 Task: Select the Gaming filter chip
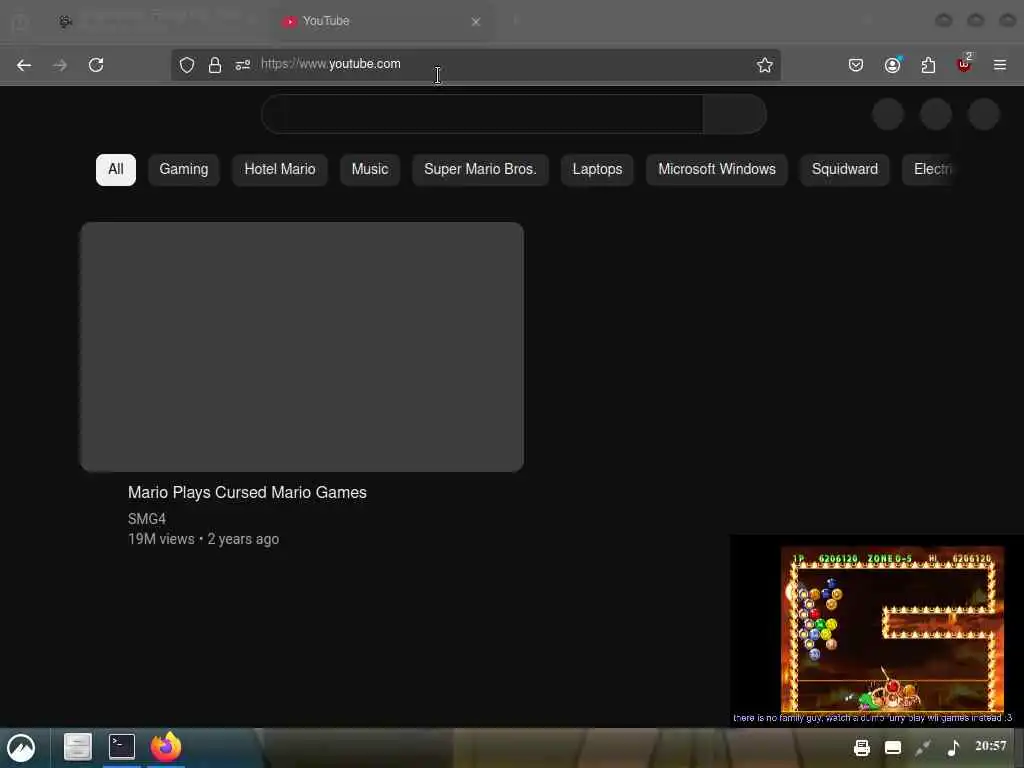tap(184, 170)
